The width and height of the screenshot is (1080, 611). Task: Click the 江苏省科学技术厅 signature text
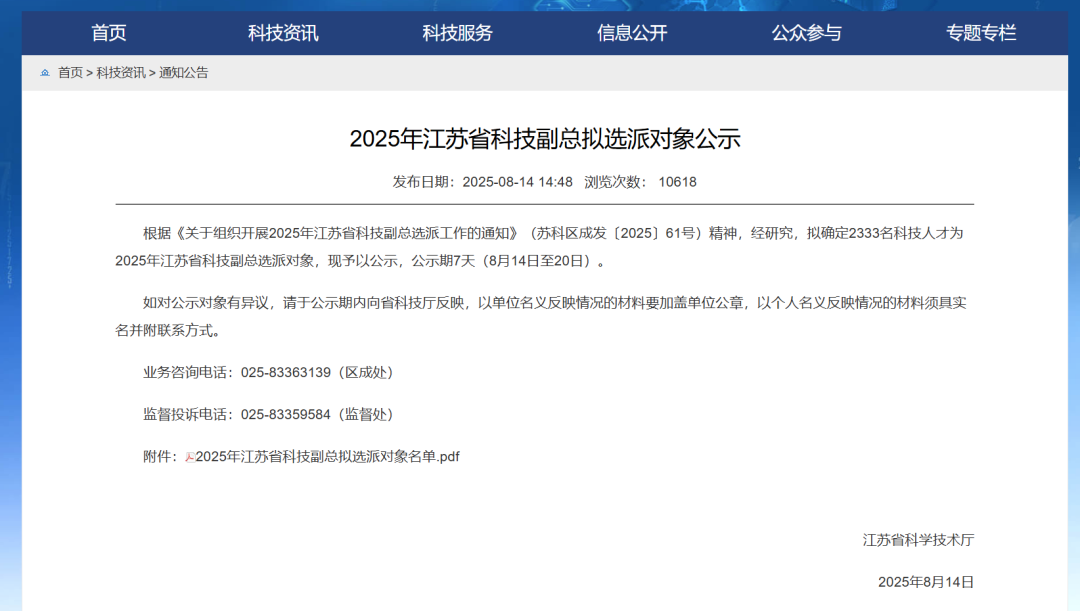click(x=918, y=540)
